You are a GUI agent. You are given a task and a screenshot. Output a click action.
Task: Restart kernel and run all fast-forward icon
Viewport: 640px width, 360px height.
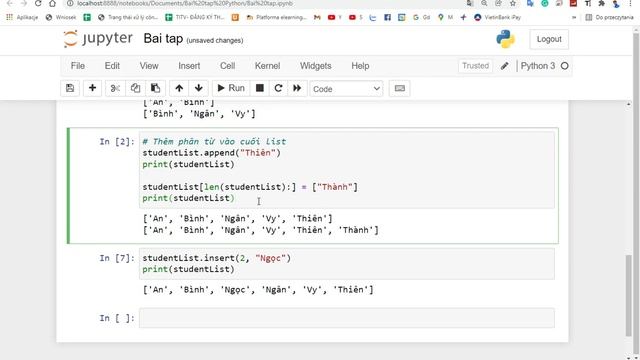coord(297,88)
